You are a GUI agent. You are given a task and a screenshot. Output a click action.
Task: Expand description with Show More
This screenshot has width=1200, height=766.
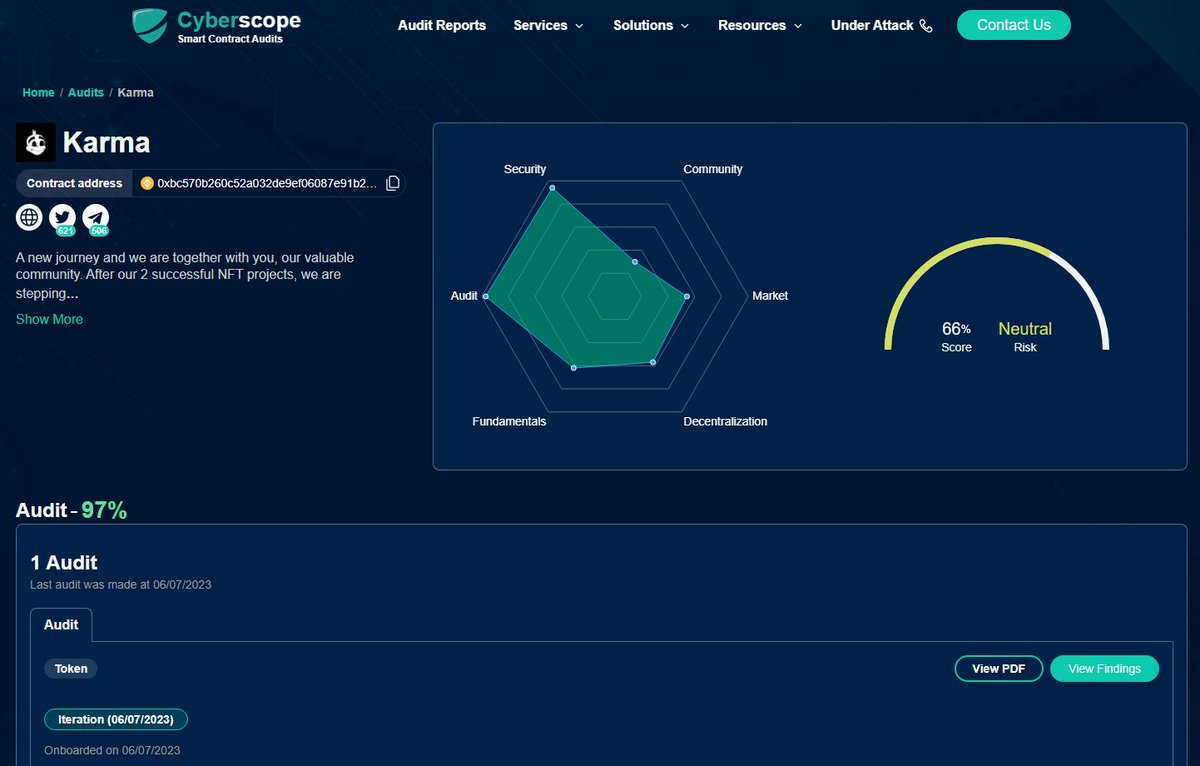(x=49, y=319)
